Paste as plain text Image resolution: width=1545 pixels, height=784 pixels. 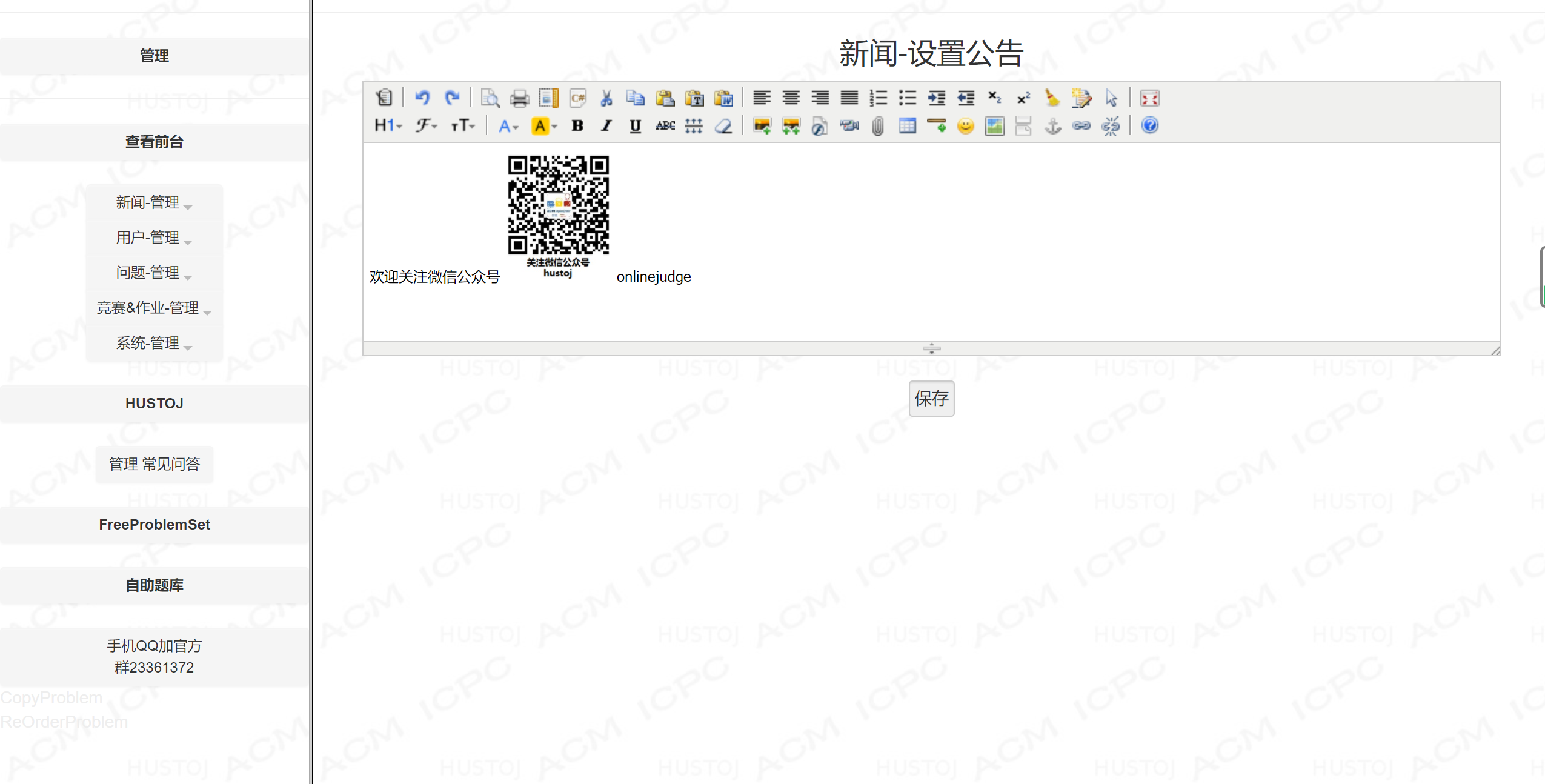[x=694, y=98]
